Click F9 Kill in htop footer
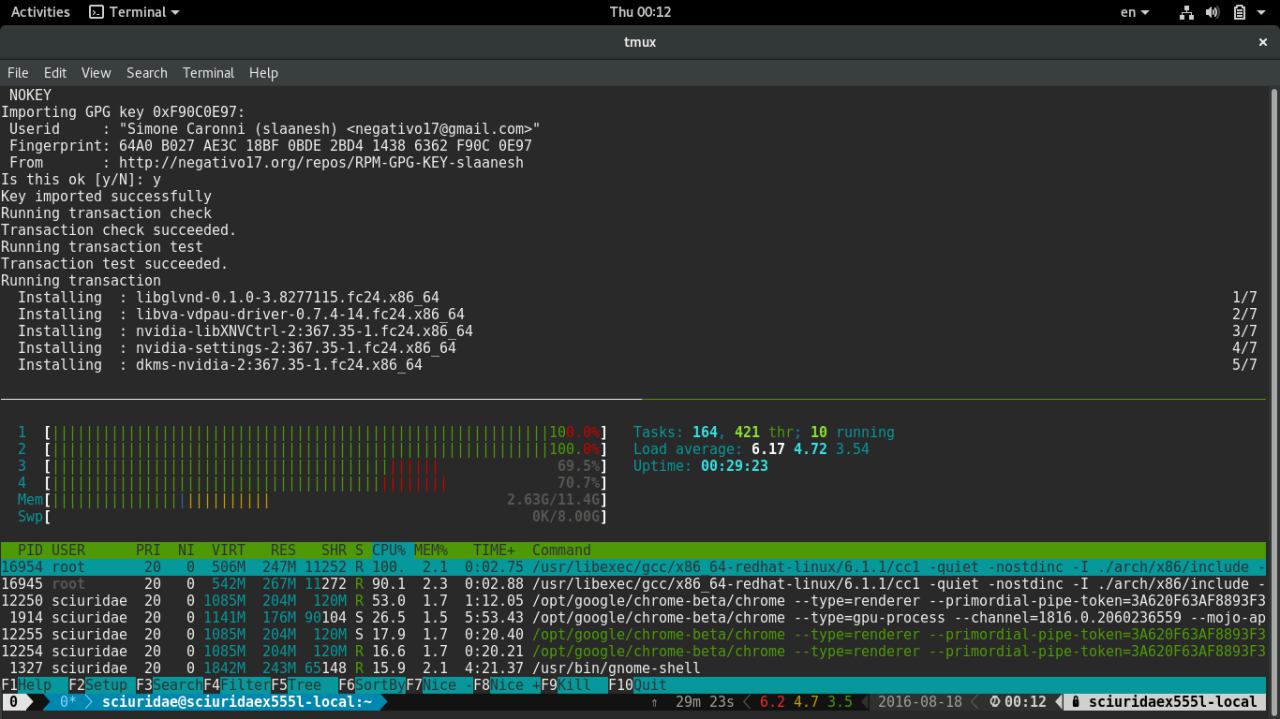 [573, 685]
